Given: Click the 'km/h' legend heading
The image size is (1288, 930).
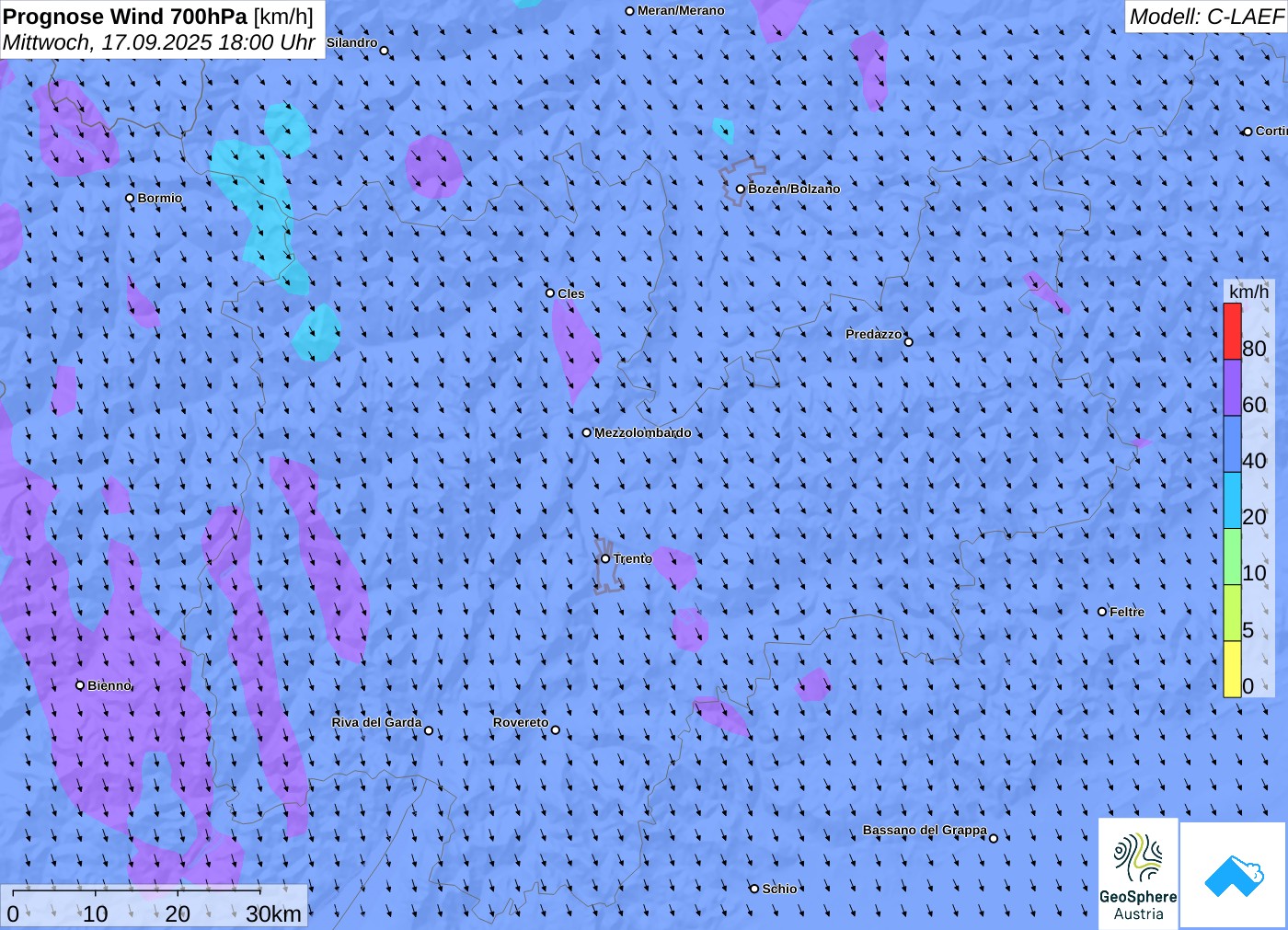Looking at the screenshot, I should click(x=1248, y=292).
